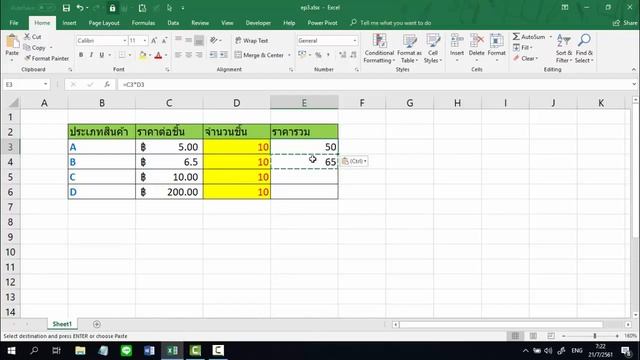This screenshot has height=360, width=640.
Task: Decrease the cell indent
Action: 213,55
